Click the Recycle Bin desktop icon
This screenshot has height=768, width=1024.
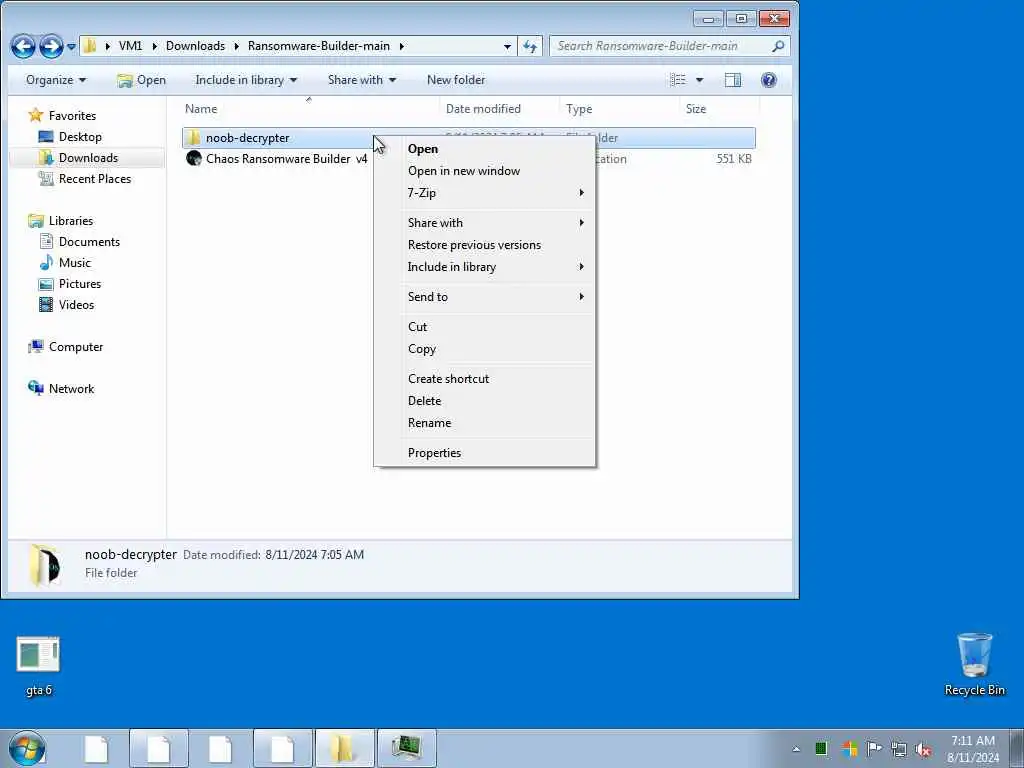click(x=974, y=664)
